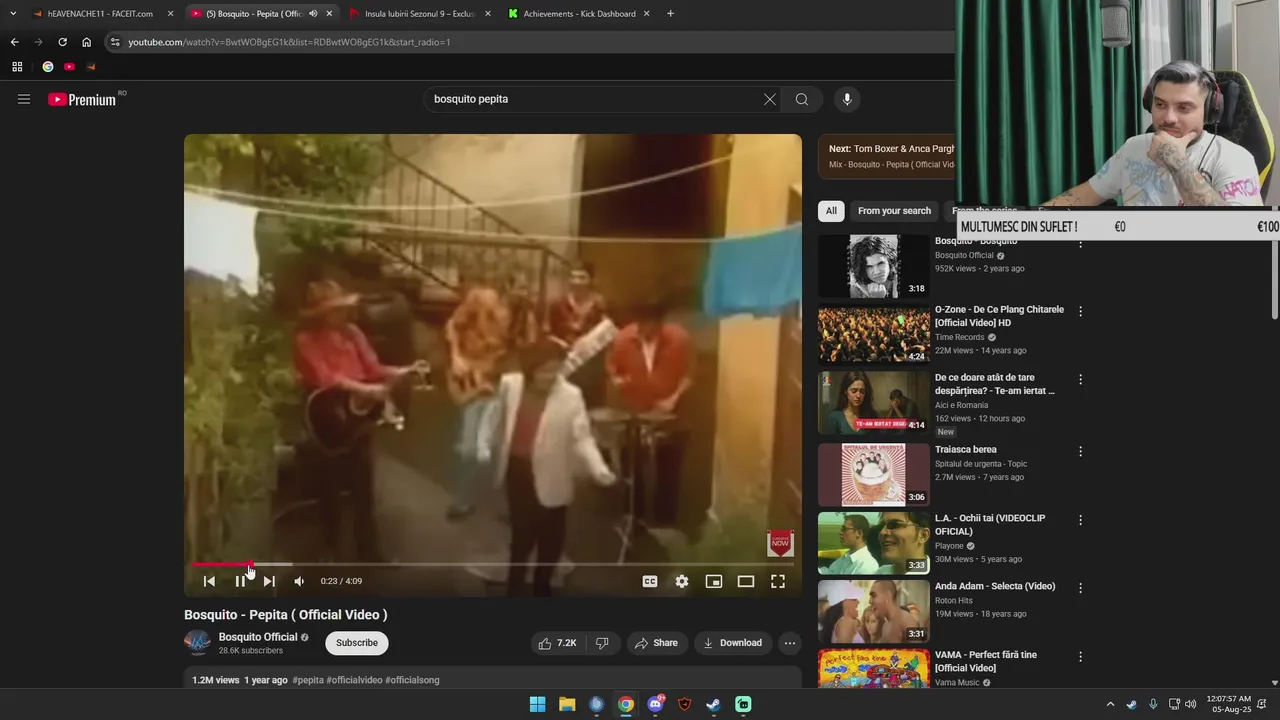Open File Explorer from taskbar
Screen dimensions: 1280x720
567,704
